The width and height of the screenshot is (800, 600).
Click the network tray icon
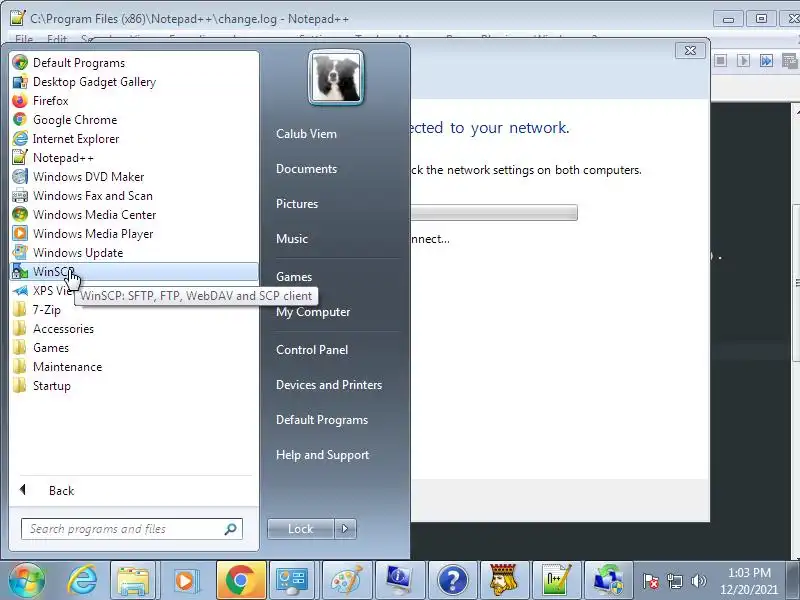(674, 581)
